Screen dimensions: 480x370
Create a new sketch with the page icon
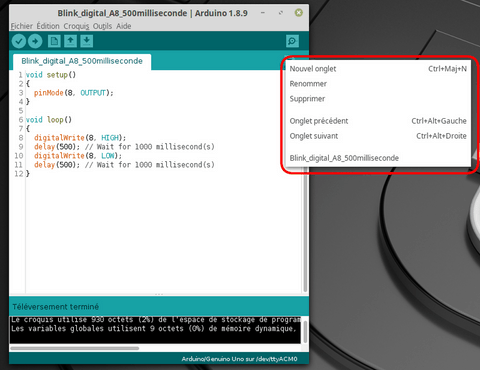[54, 41]
